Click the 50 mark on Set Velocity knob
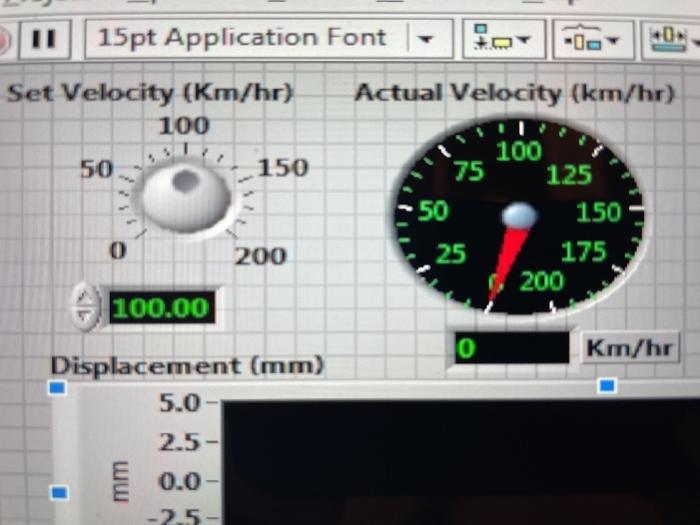 pyautogui.click(x=97, y=169)
